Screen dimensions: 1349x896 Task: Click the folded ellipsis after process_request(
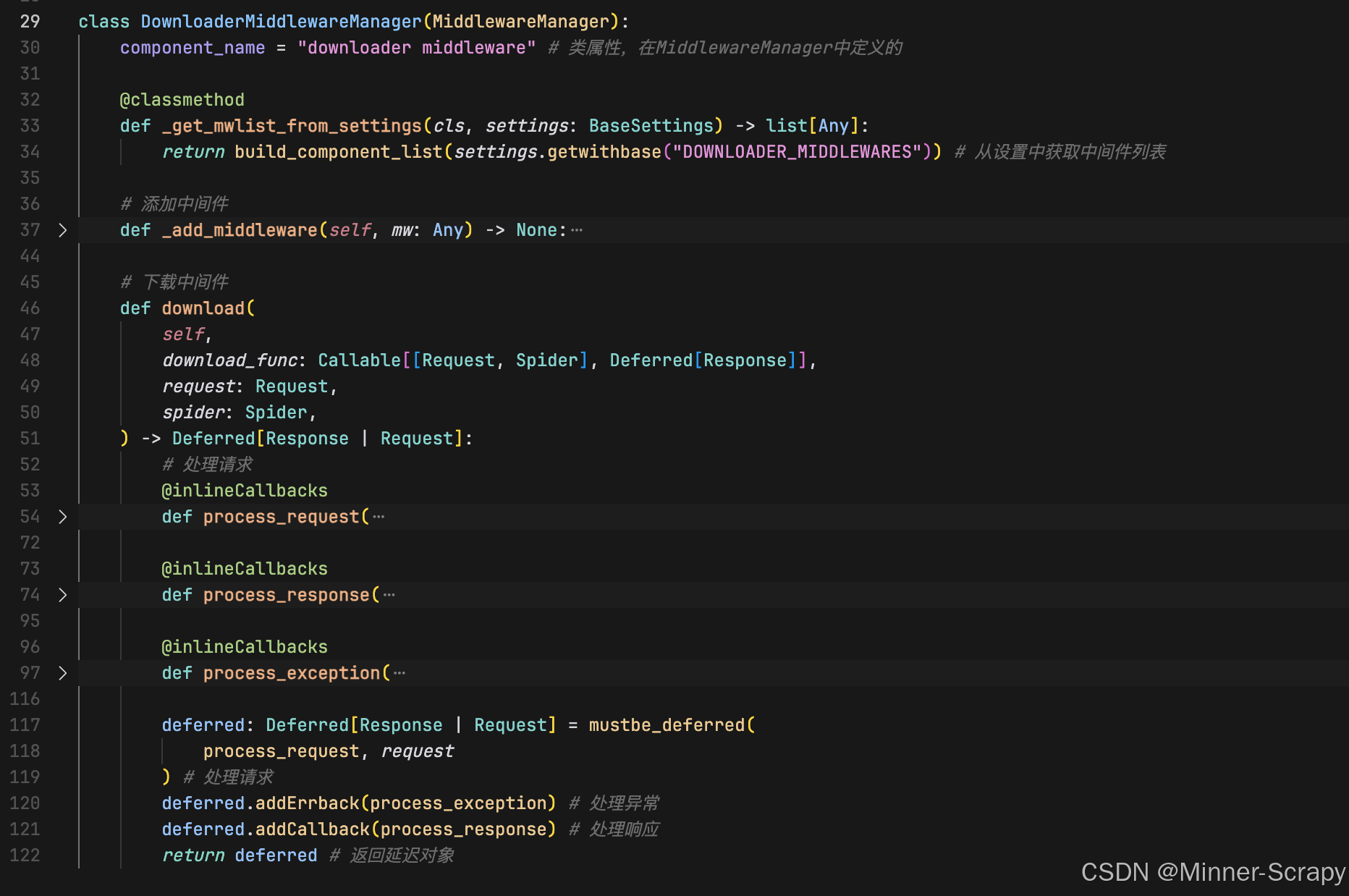pyautogui.click(x=379, y=517)
